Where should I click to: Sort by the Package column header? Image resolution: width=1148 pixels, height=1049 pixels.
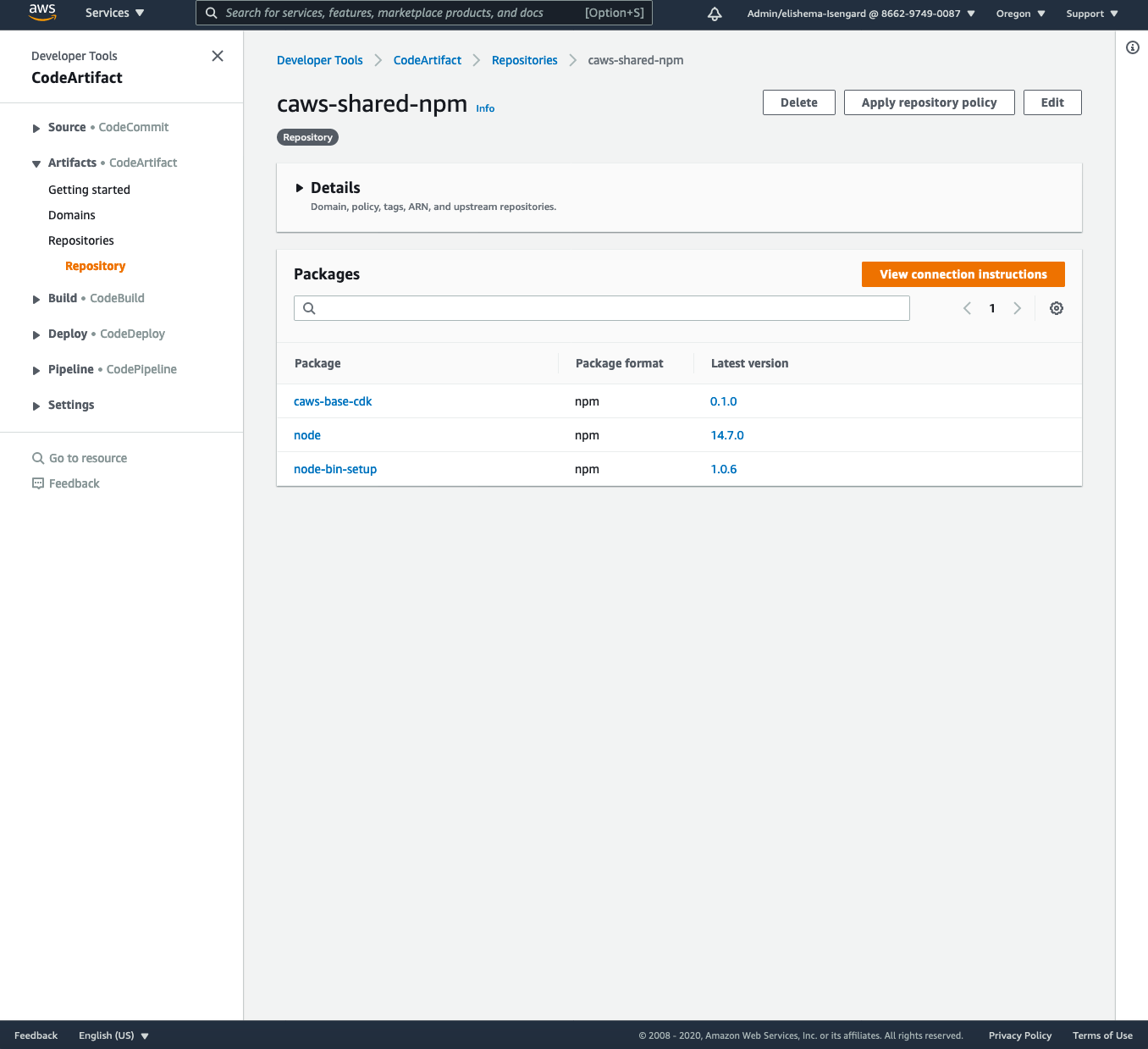pyautogui.click(x=317, y=363)
